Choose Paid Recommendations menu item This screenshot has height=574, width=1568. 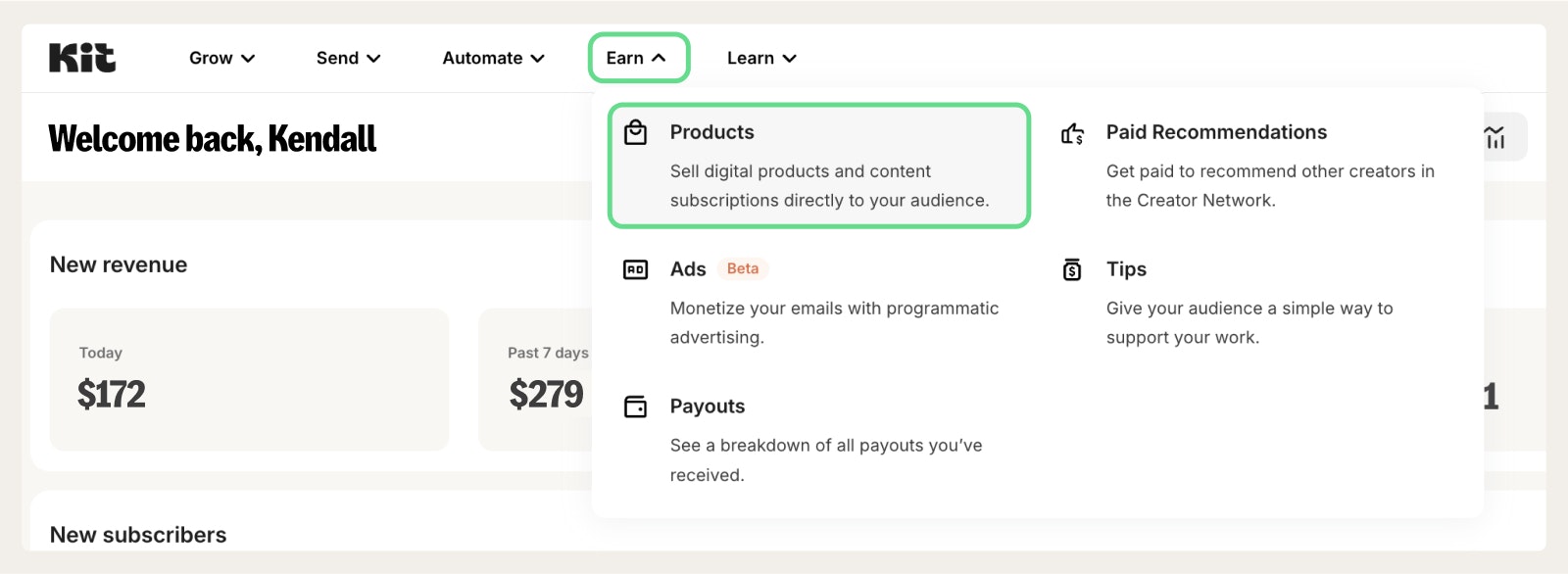pos(1216,132)
